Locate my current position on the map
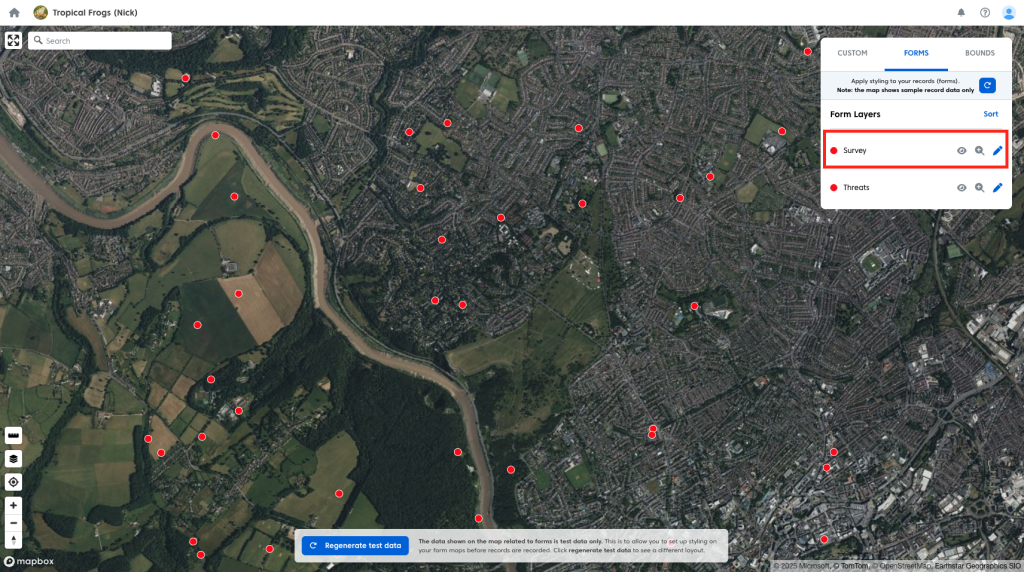Image resolution: width=1024 pixels, height=572 pixels. click(14, 482)
